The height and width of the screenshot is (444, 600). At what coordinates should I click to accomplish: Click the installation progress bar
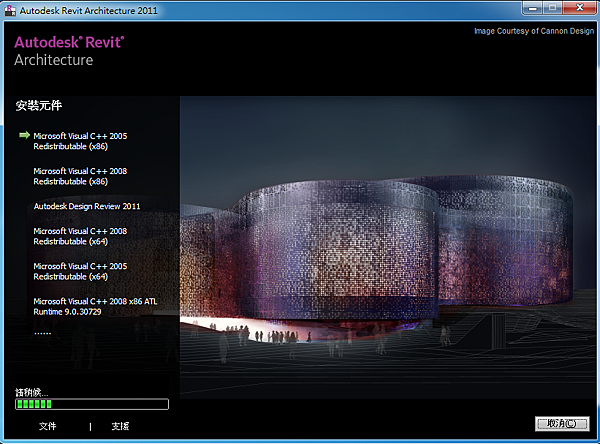pyautogui.click(x=92, y=404)
